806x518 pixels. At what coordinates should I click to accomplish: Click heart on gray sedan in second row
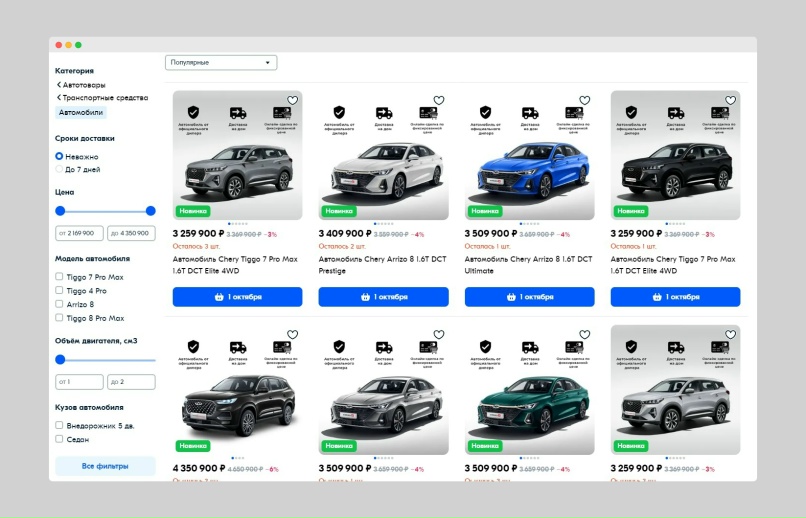(438, 335)
